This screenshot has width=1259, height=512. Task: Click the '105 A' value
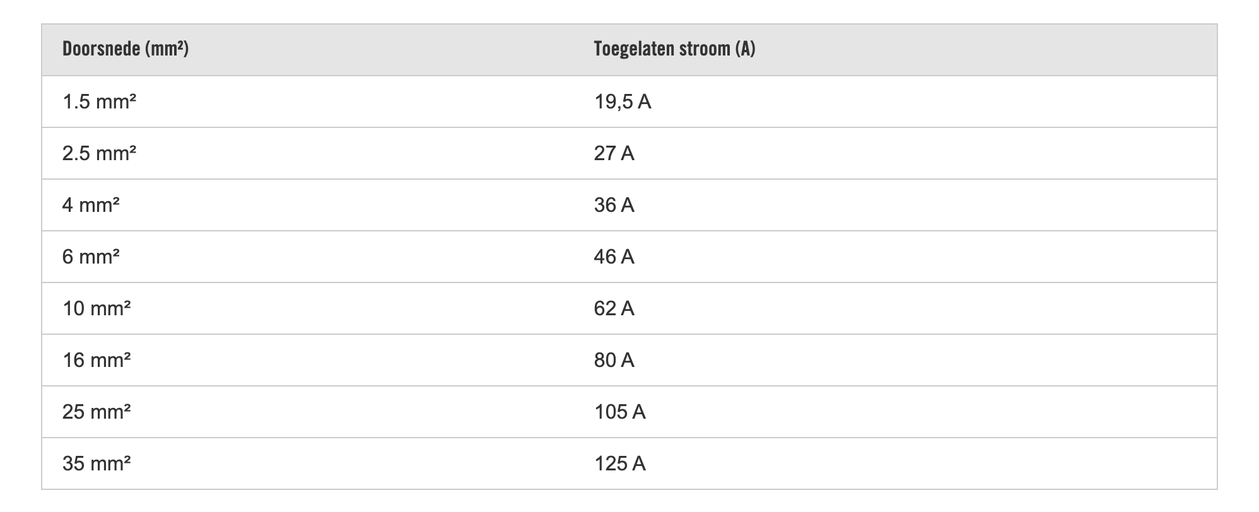pos(620,412)
